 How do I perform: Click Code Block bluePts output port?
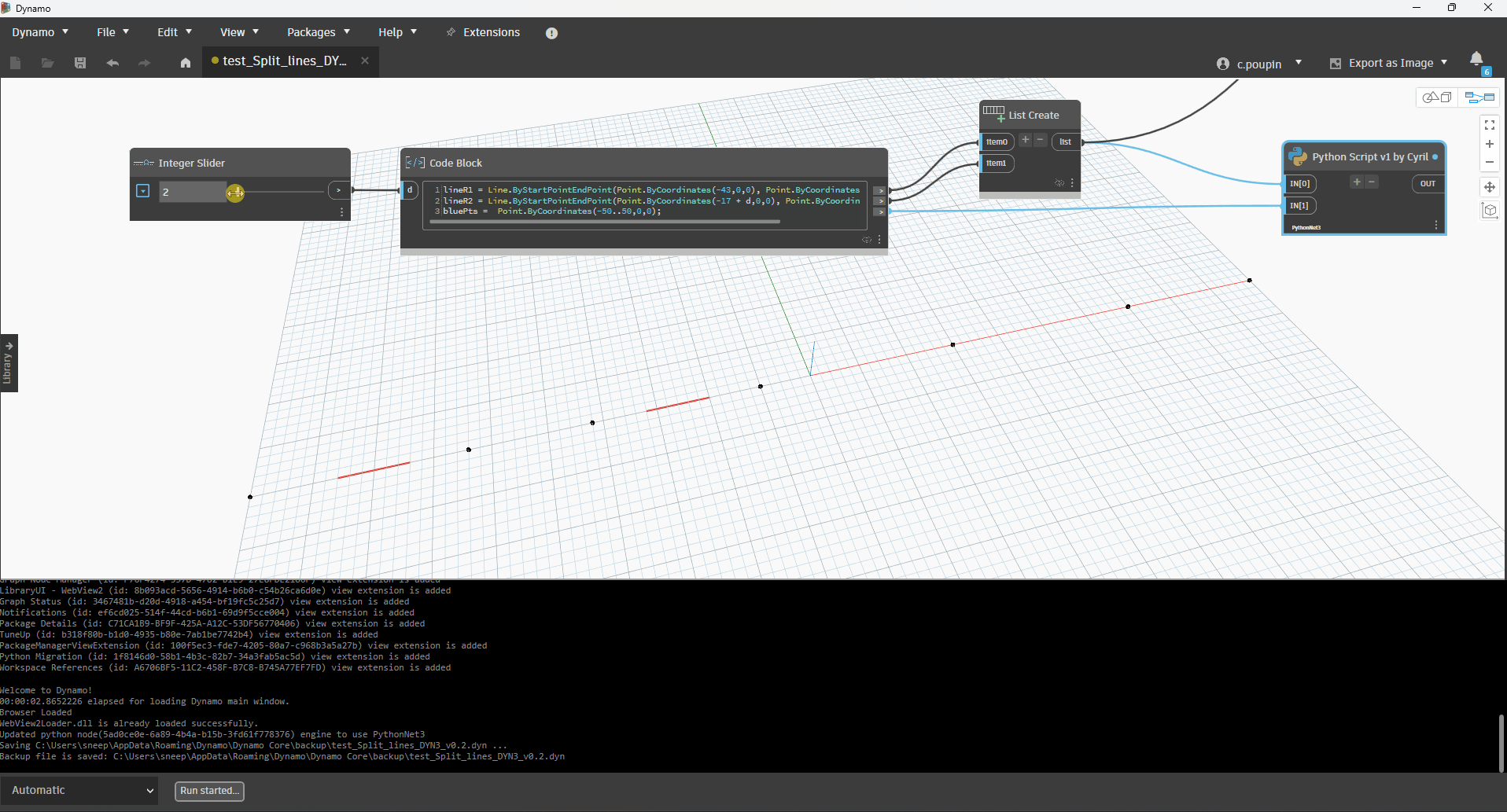(880, 211)
